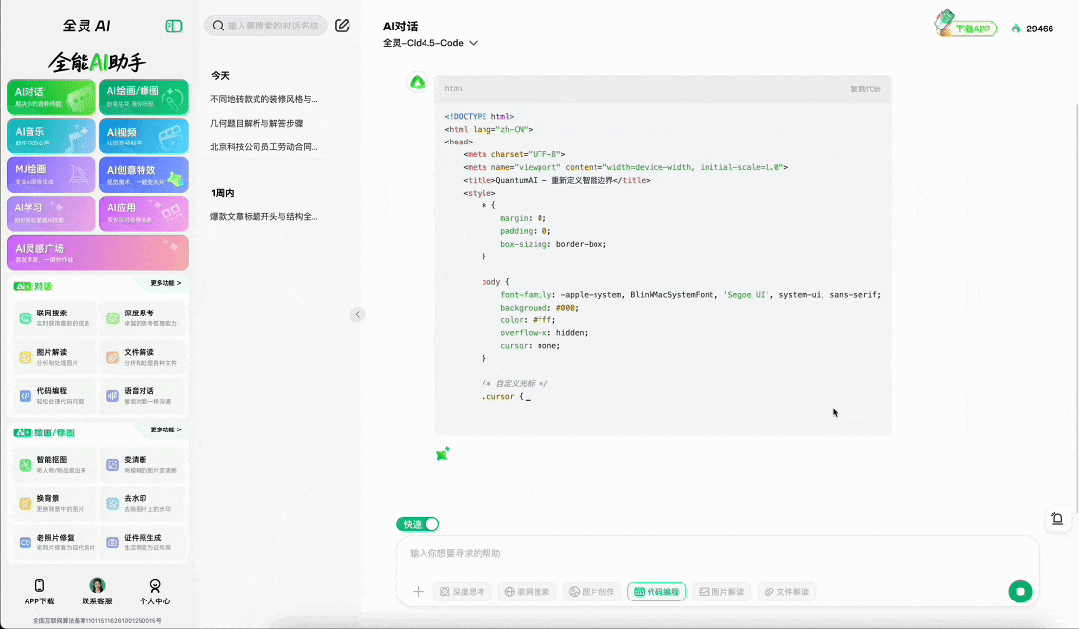The width and height of the screenshot is (1079, 629).
Task: Disable 代码编程 chip in input bar
Action: [x=656, y=592]
